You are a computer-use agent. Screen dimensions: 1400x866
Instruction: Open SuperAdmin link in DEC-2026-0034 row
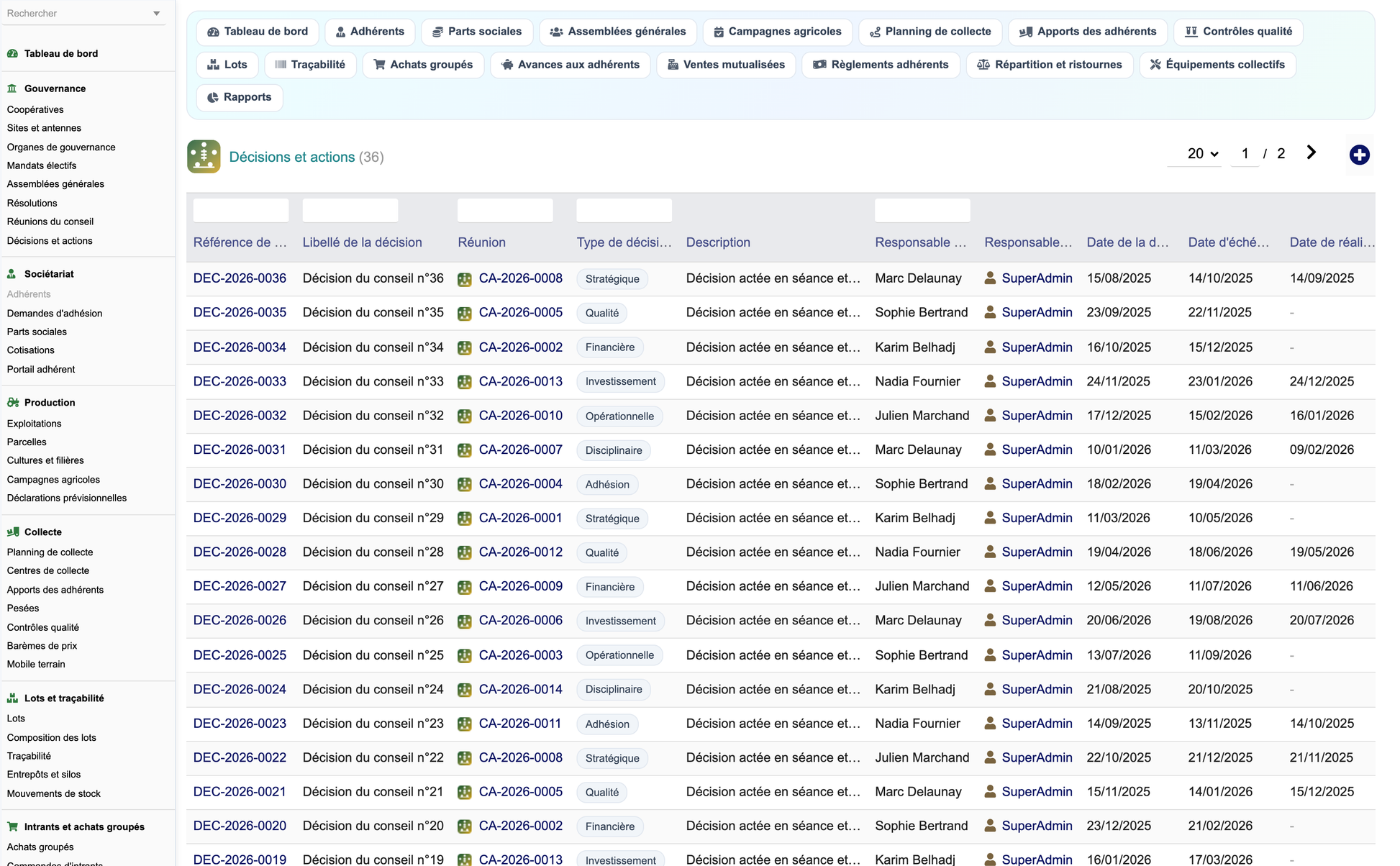pyautogui.click(x=1037, y=347)
